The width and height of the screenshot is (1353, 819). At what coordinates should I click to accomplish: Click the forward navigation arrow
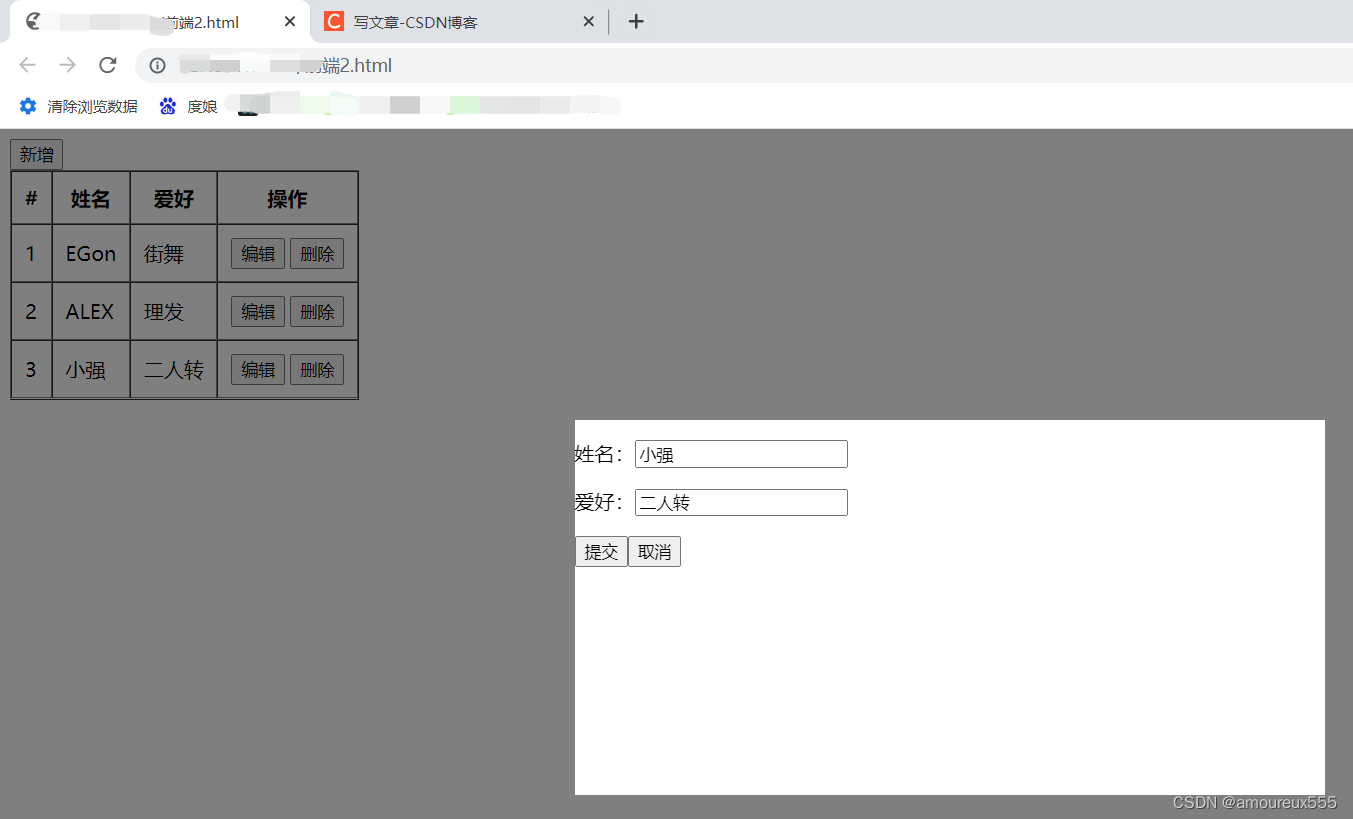(67, 65)
